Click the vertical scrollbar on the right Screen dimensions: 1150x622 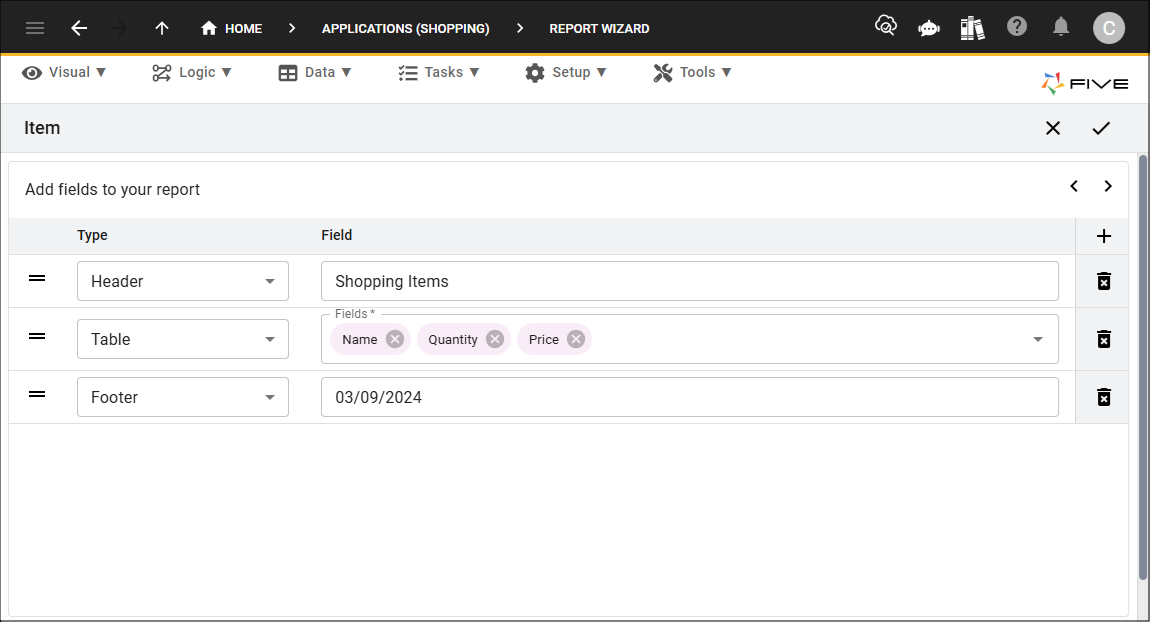pyautogui.click(x=1143, y=367)
